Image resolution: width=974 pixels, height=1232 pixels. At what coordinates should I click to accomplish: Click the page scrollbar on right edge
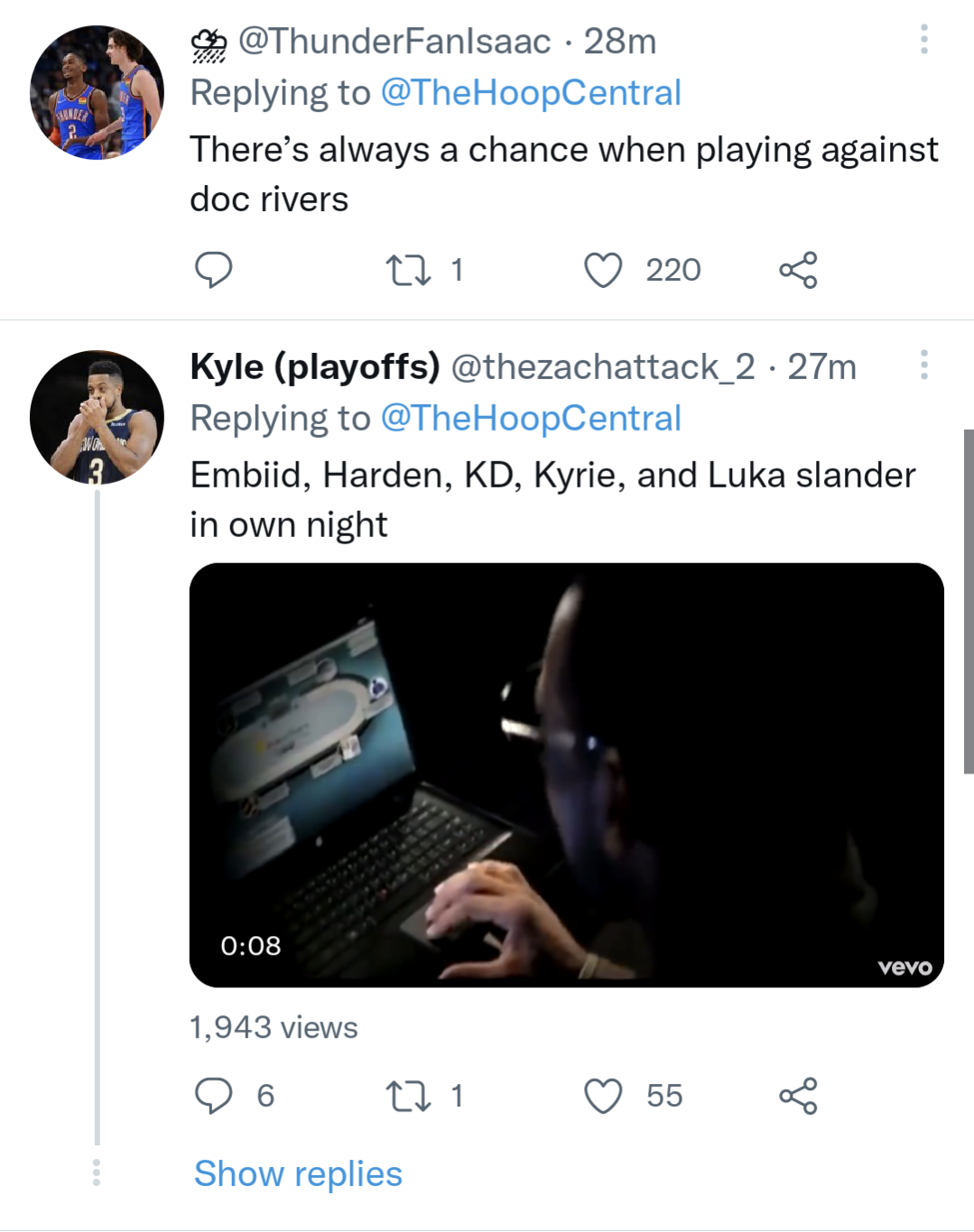(x=969, y=601)
